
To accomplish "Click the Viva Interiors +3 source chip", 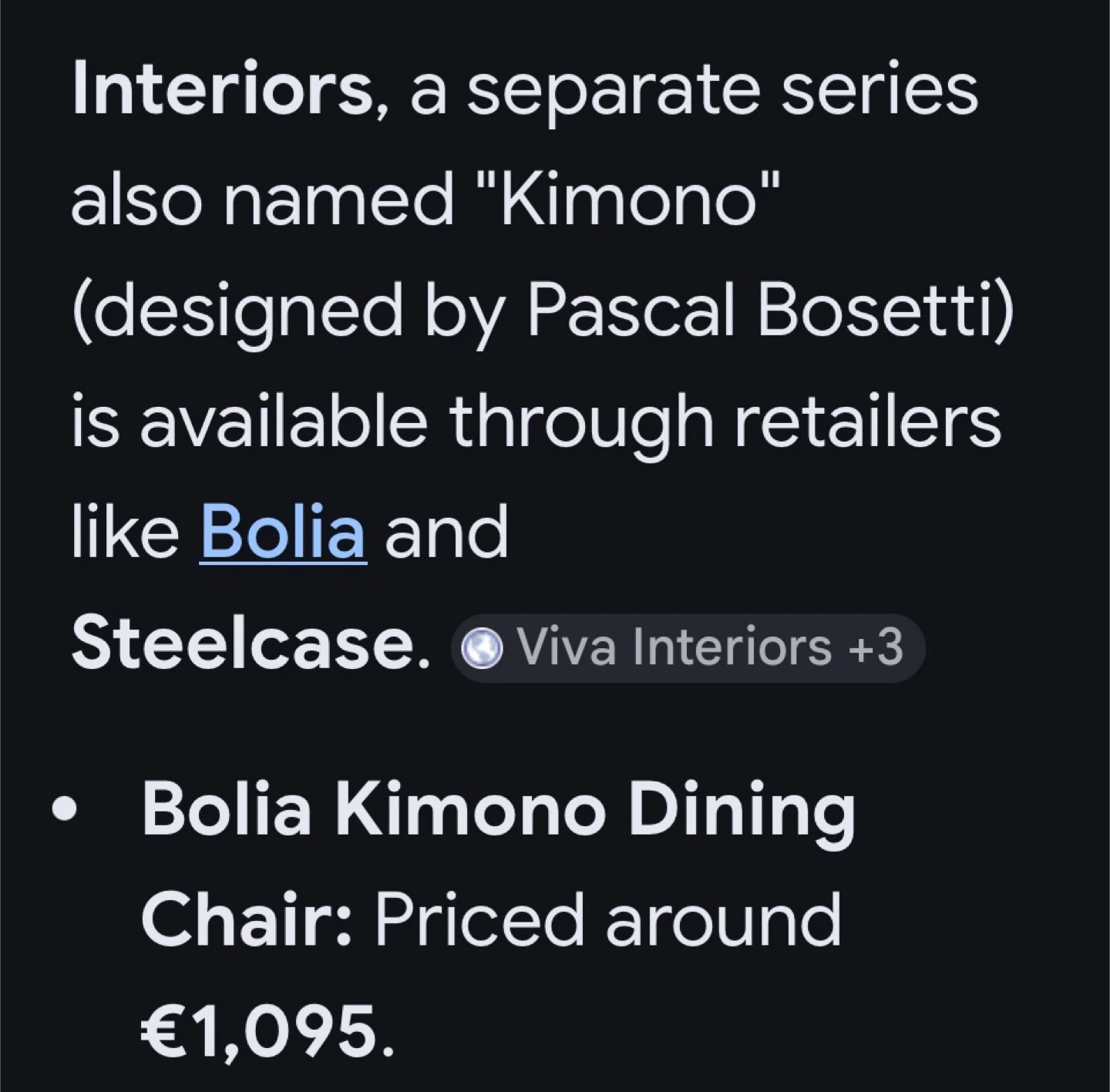I will click(x=688, y=647).
